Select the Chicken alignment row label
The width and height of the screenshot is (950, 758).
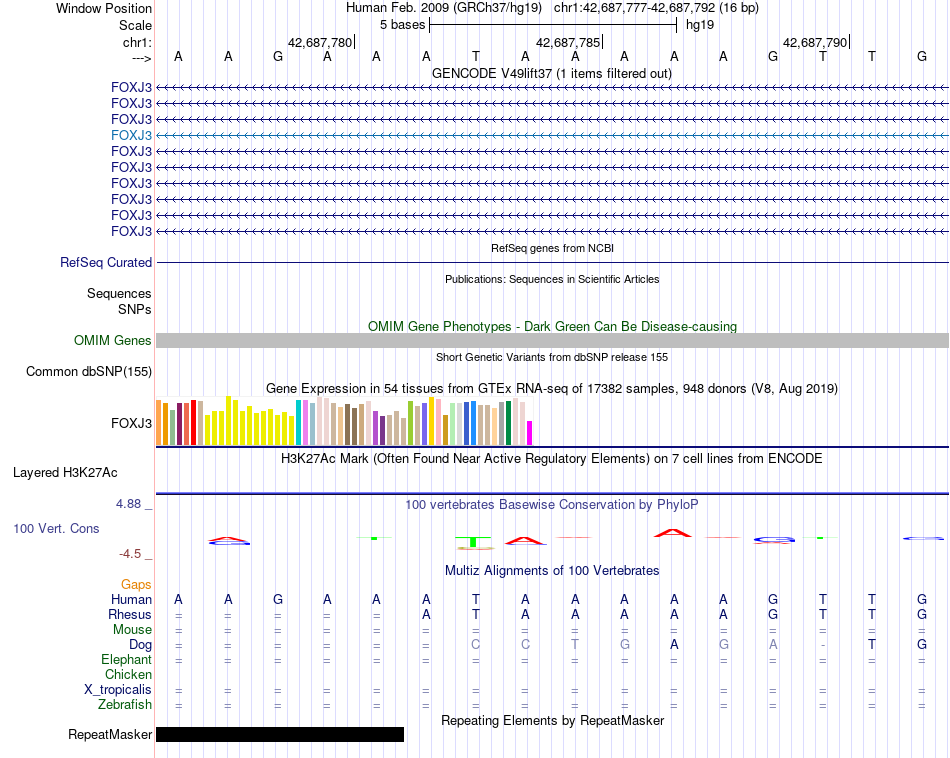point(128,674)
